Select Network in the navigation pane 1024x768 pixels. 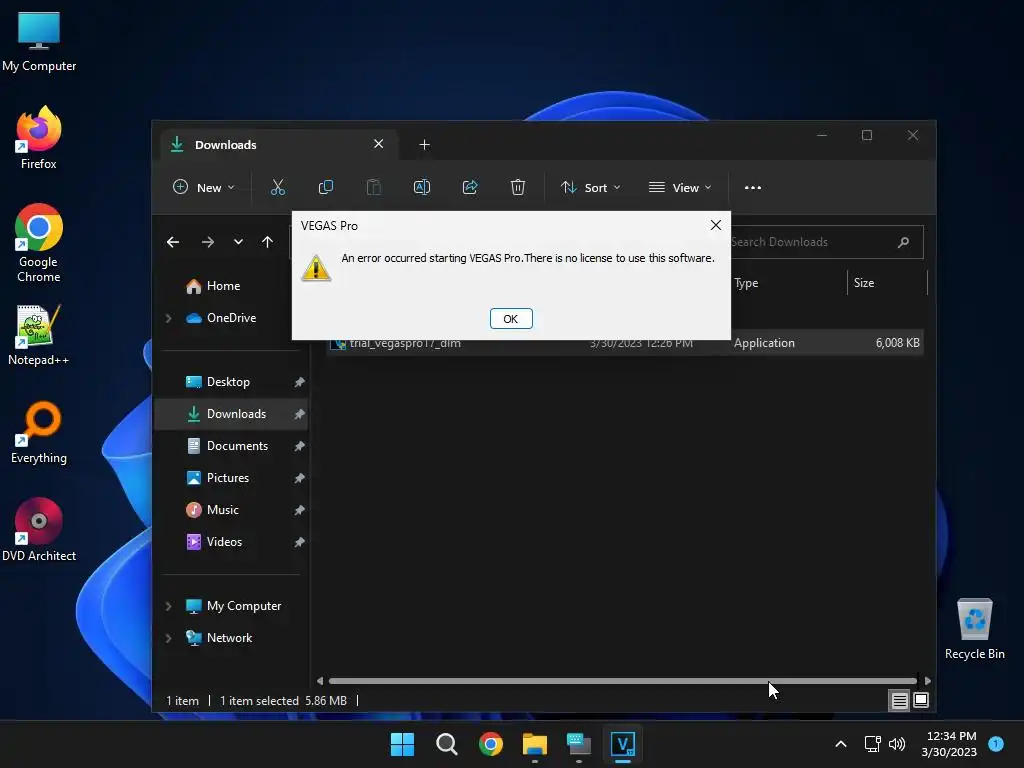pos(229,638)
